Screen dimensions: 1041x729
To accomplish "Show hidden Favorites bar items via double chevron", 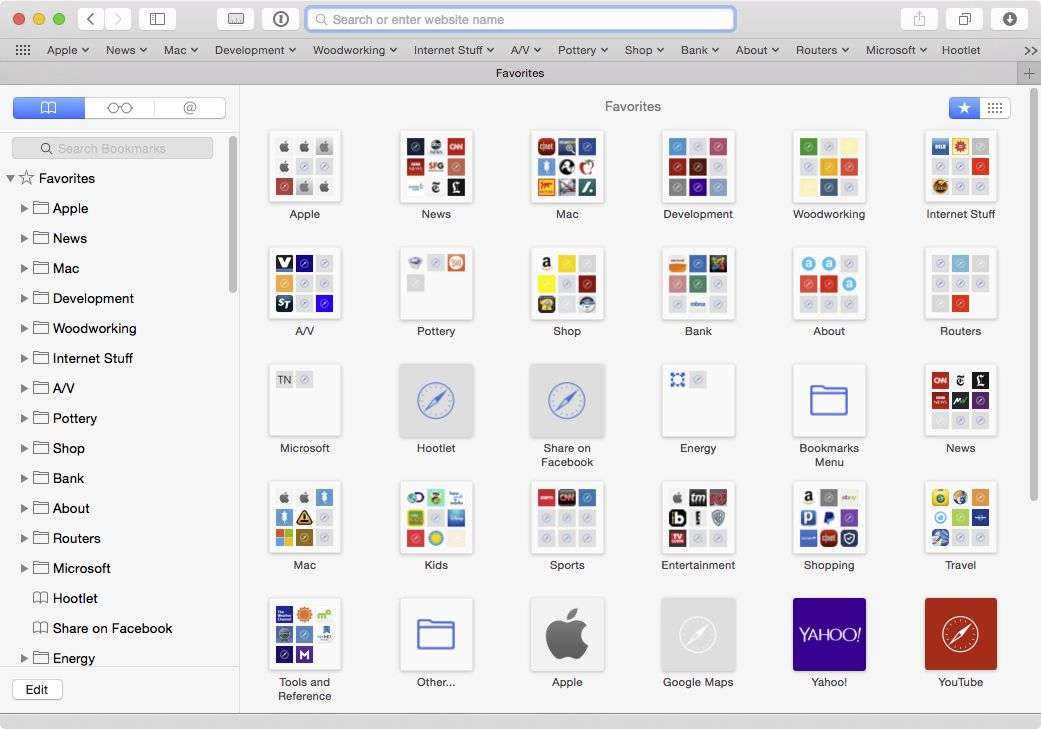I will [1030, 50].
